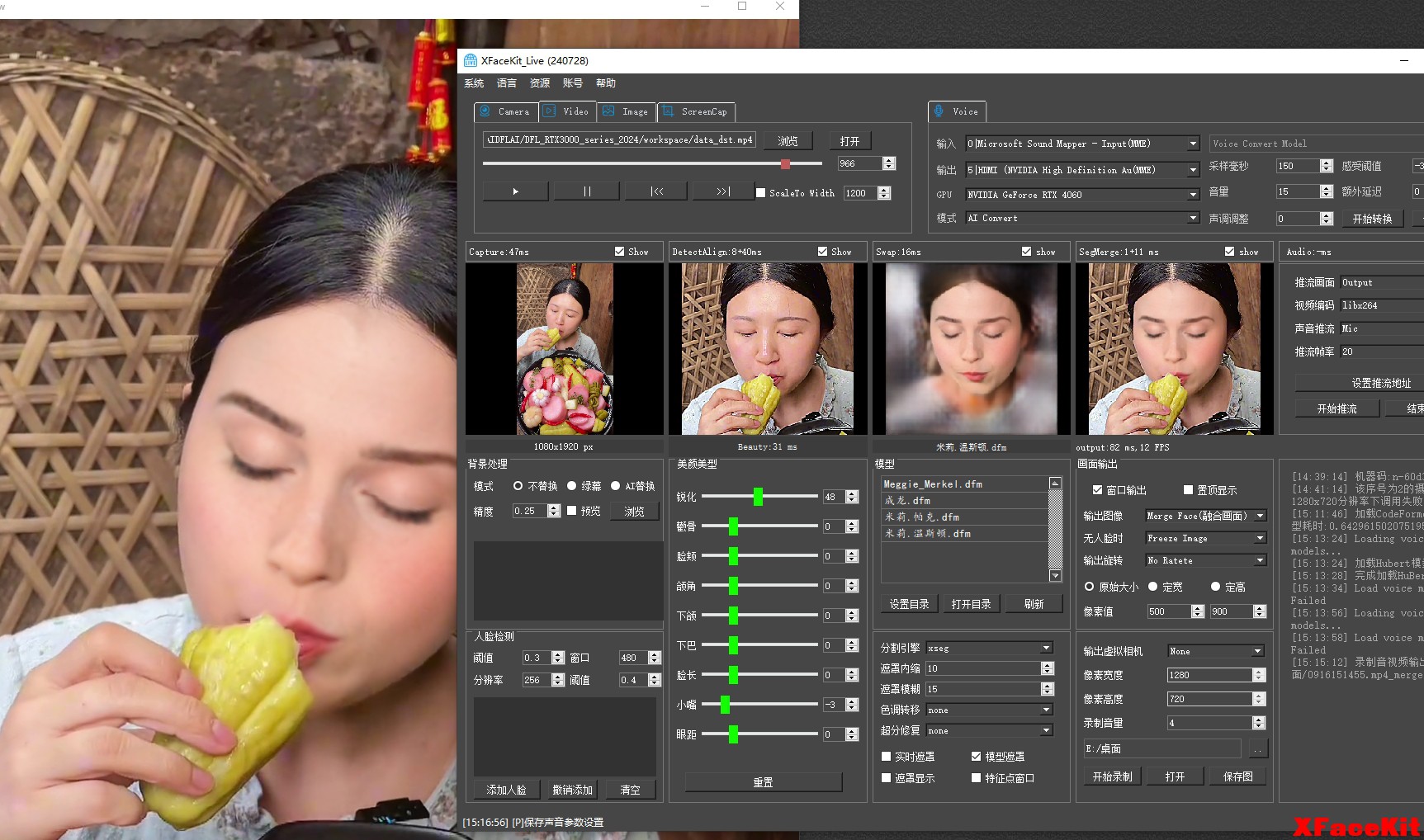Switch to the Camera tab
The image size is (1424, 840).
pyautogui.click(x=506, y=111)
